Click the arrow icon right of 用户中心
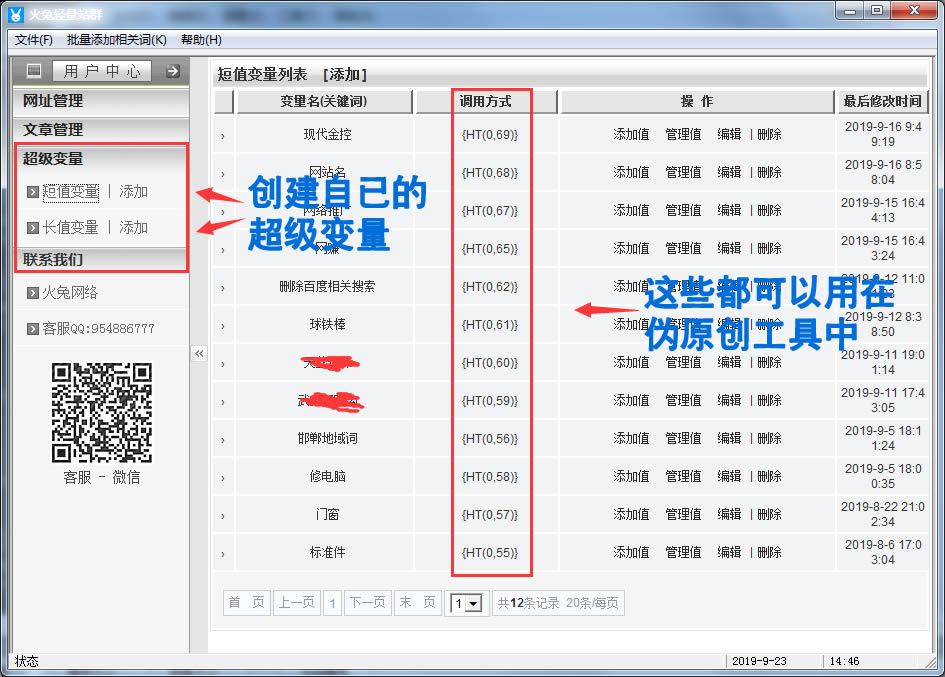 coord(172,71)
